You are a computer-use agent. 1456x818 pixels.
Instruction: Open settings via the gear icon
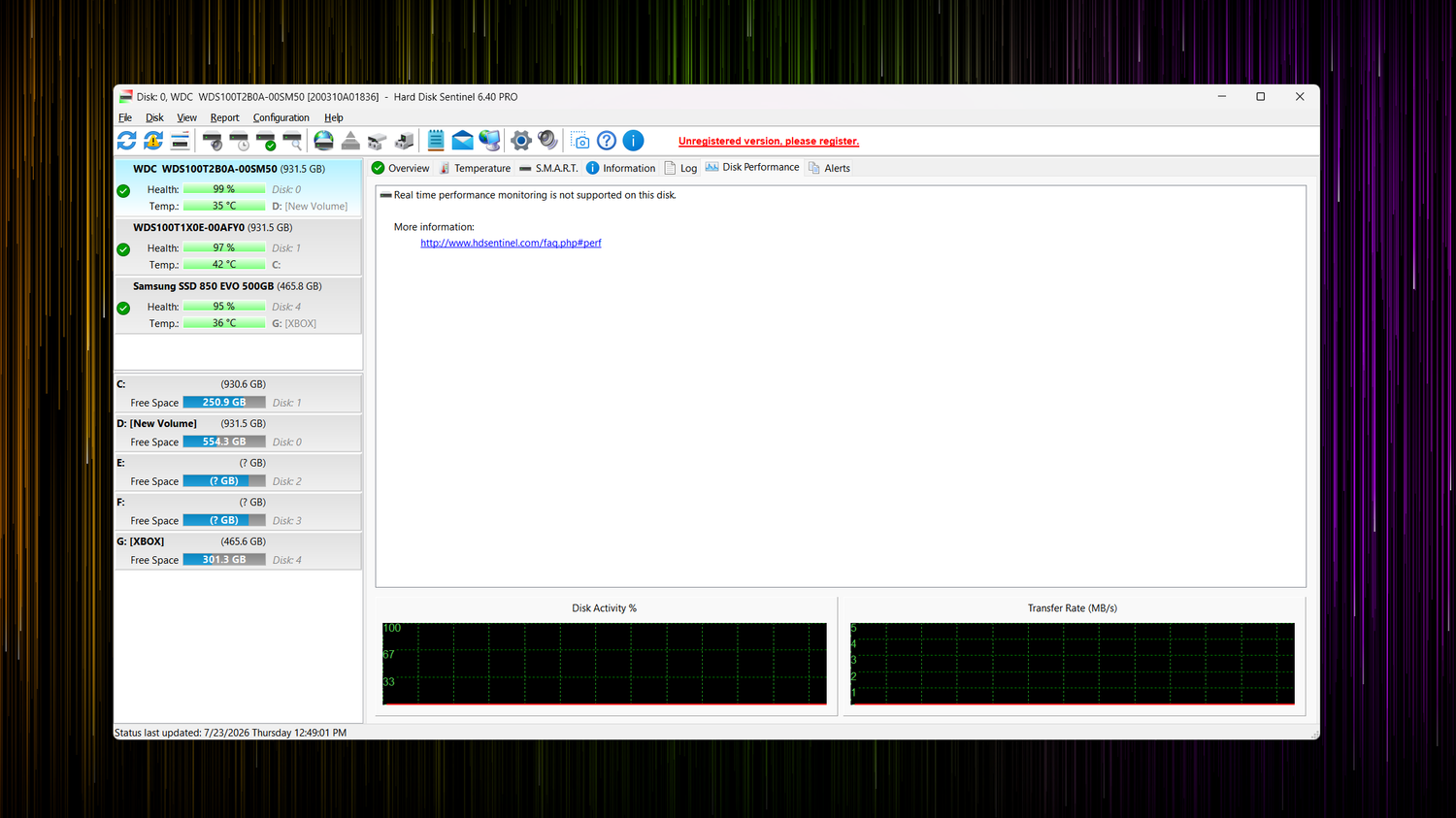coord(521,141)
